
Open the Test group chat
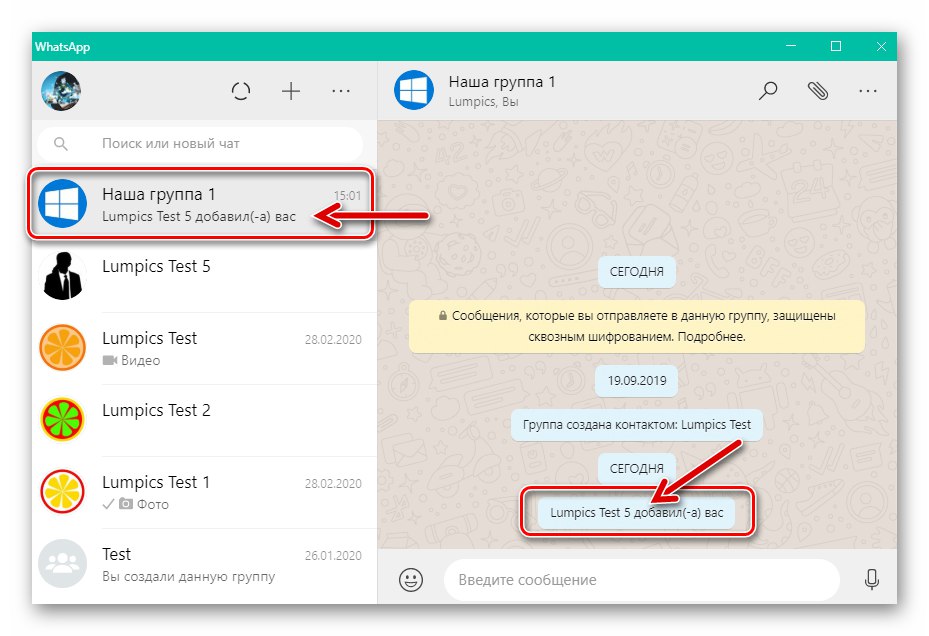204,564
